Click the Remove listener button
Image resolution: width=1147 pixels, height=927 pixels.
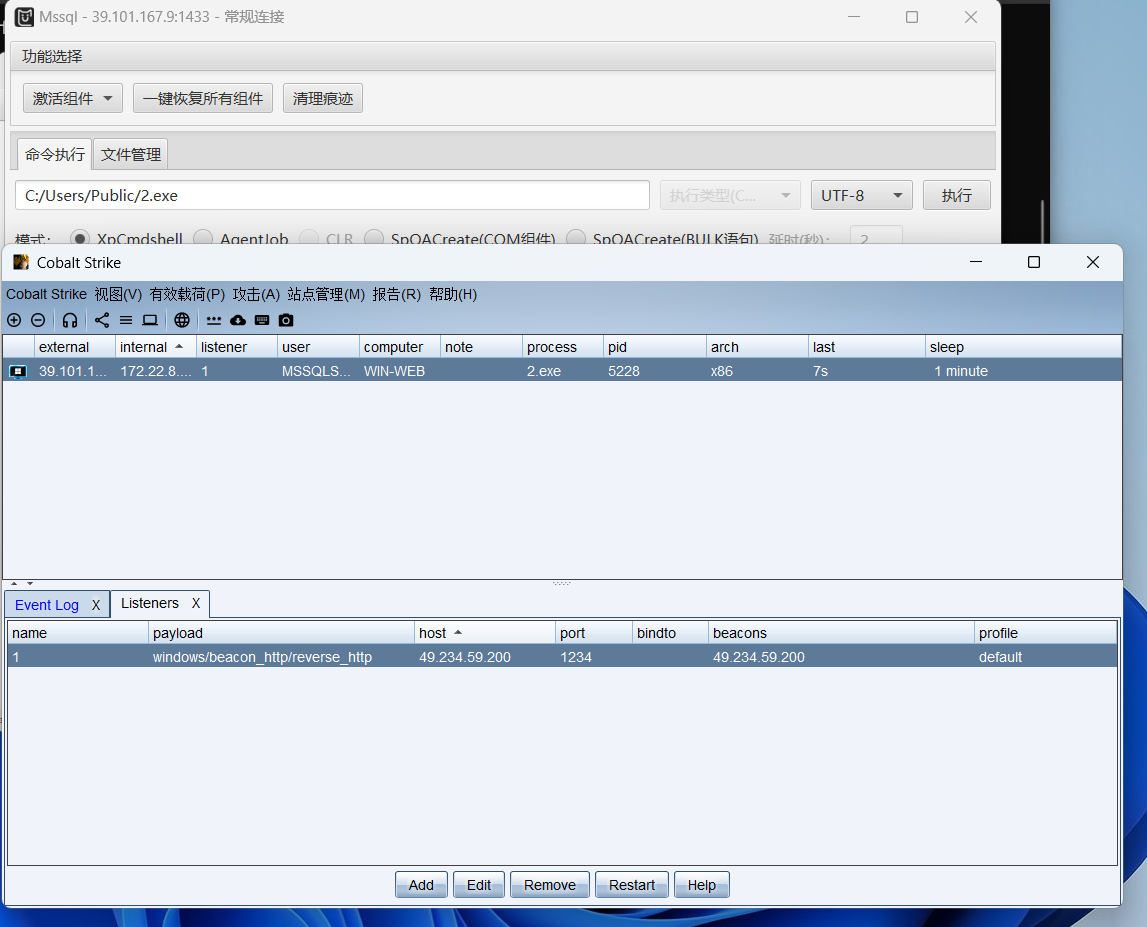coord(549,885)
